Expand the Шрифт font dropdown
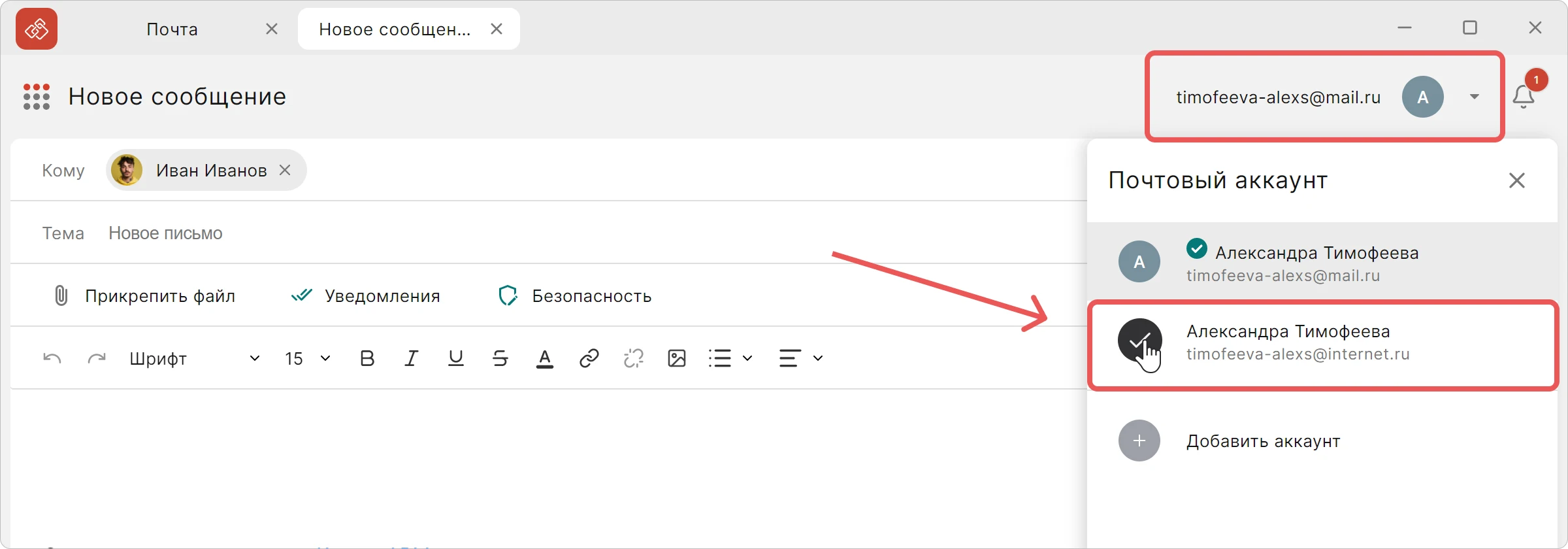 tap(195, 358)
